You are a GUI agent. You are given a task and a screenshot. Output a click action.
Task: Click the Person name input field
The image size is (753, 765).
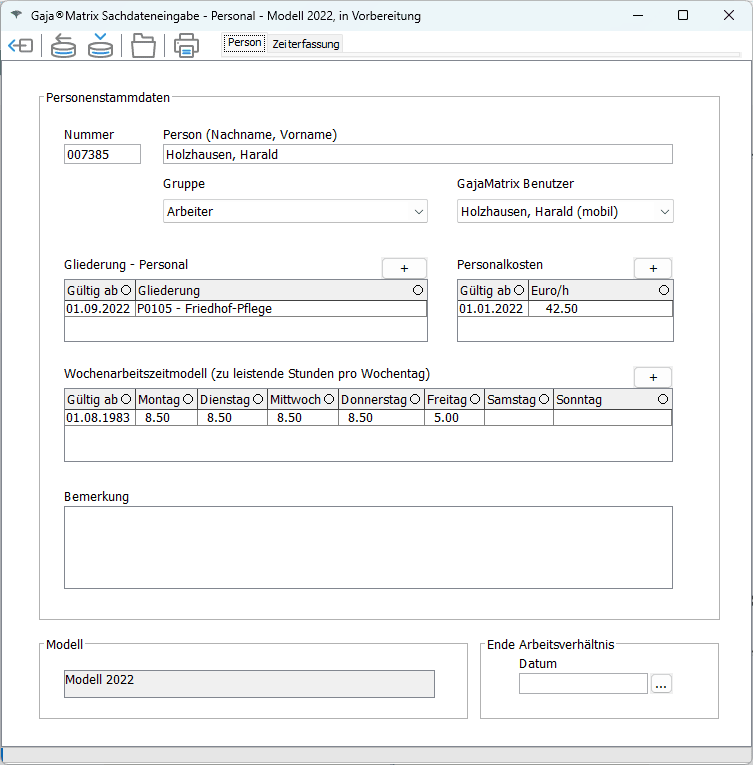pyautogui.click(x=417, y=155)
